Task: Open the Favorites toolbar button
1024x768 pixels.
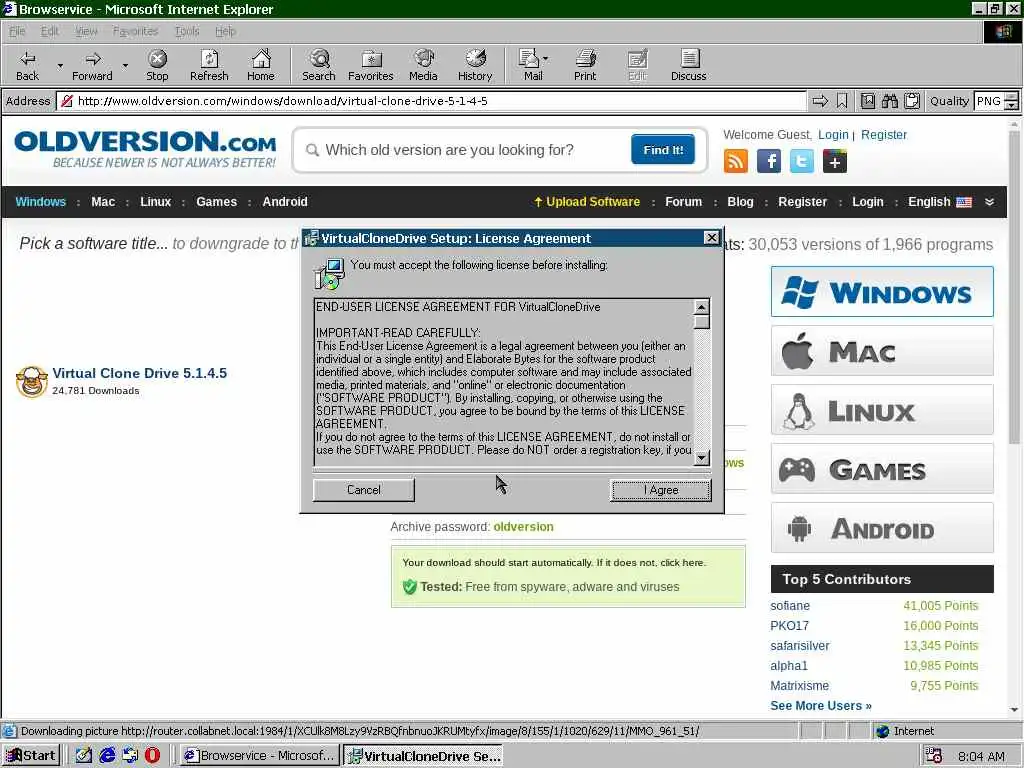Action: (x=370, y=65)
